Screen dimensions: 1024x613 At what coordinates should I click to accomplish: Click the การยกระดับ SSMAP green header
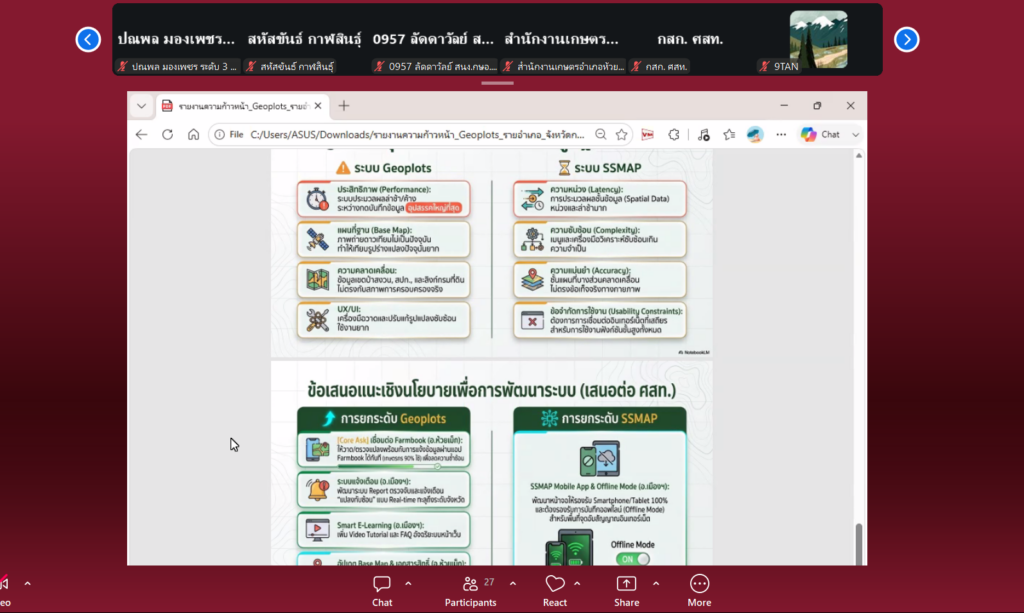(600, 418)
